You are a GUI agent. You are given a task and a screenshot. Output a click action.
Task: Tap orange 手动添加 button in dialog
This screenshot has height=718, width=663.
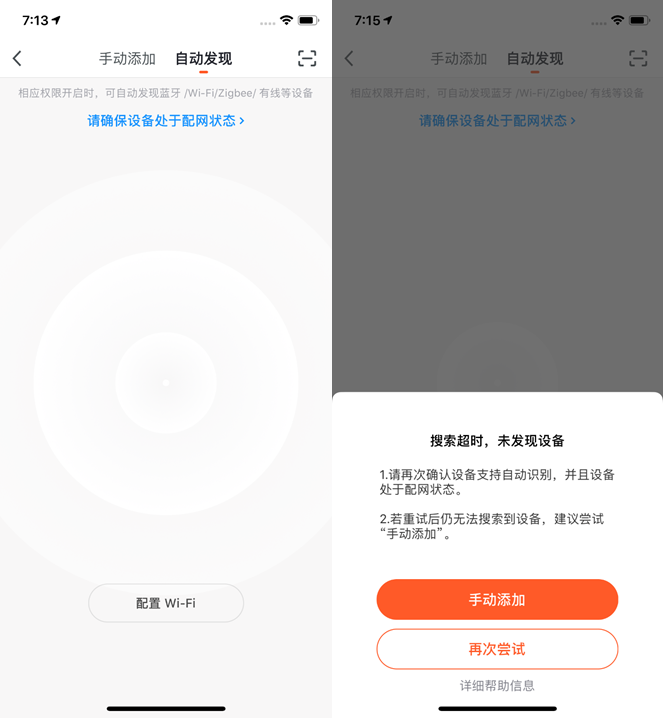click(497, 599)
